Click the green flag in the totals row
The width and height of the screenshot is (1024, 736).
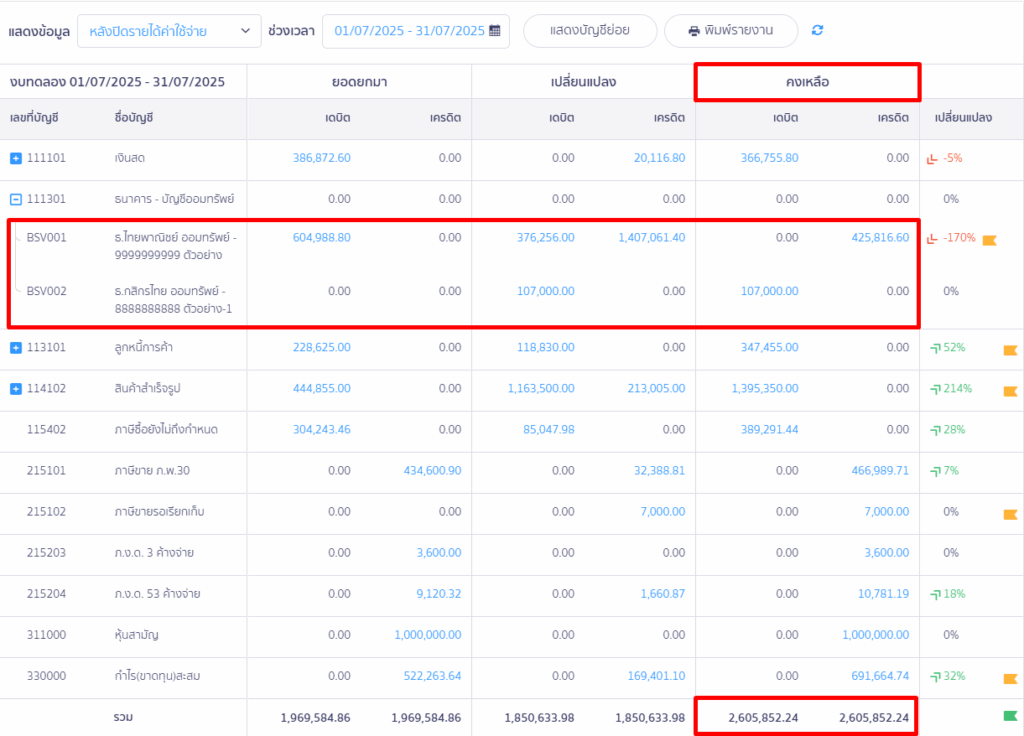point(1010,716)
